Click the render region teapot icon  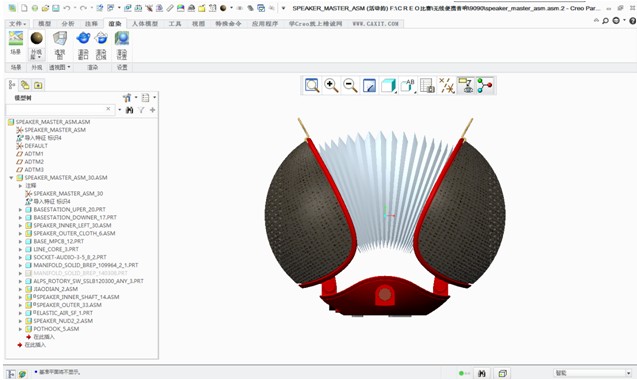click(101, 39)
